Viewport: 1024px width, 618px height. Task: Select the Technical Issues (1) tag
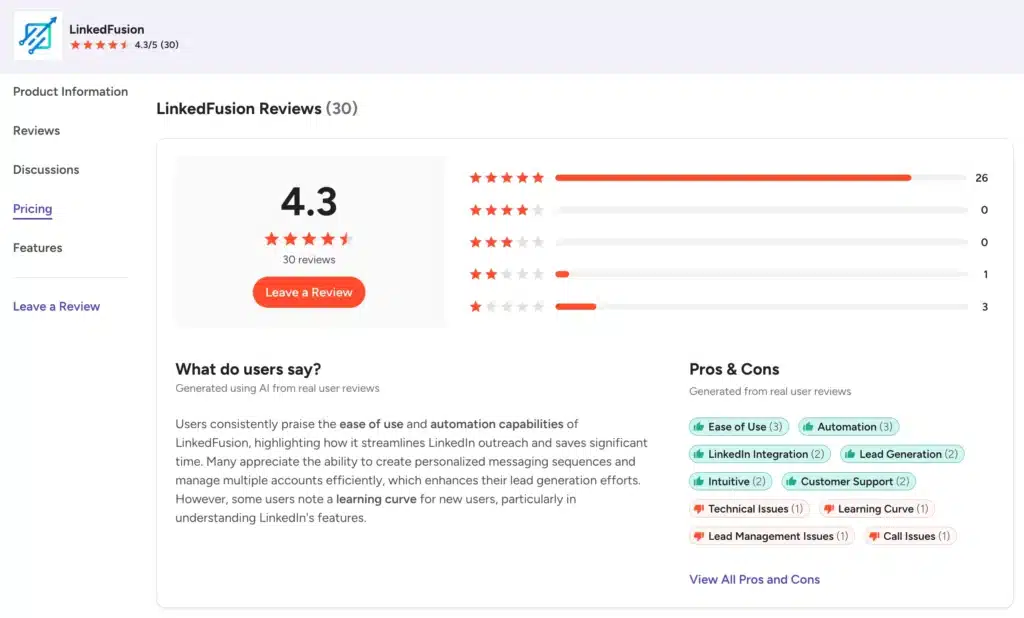(x=749, y=509)
